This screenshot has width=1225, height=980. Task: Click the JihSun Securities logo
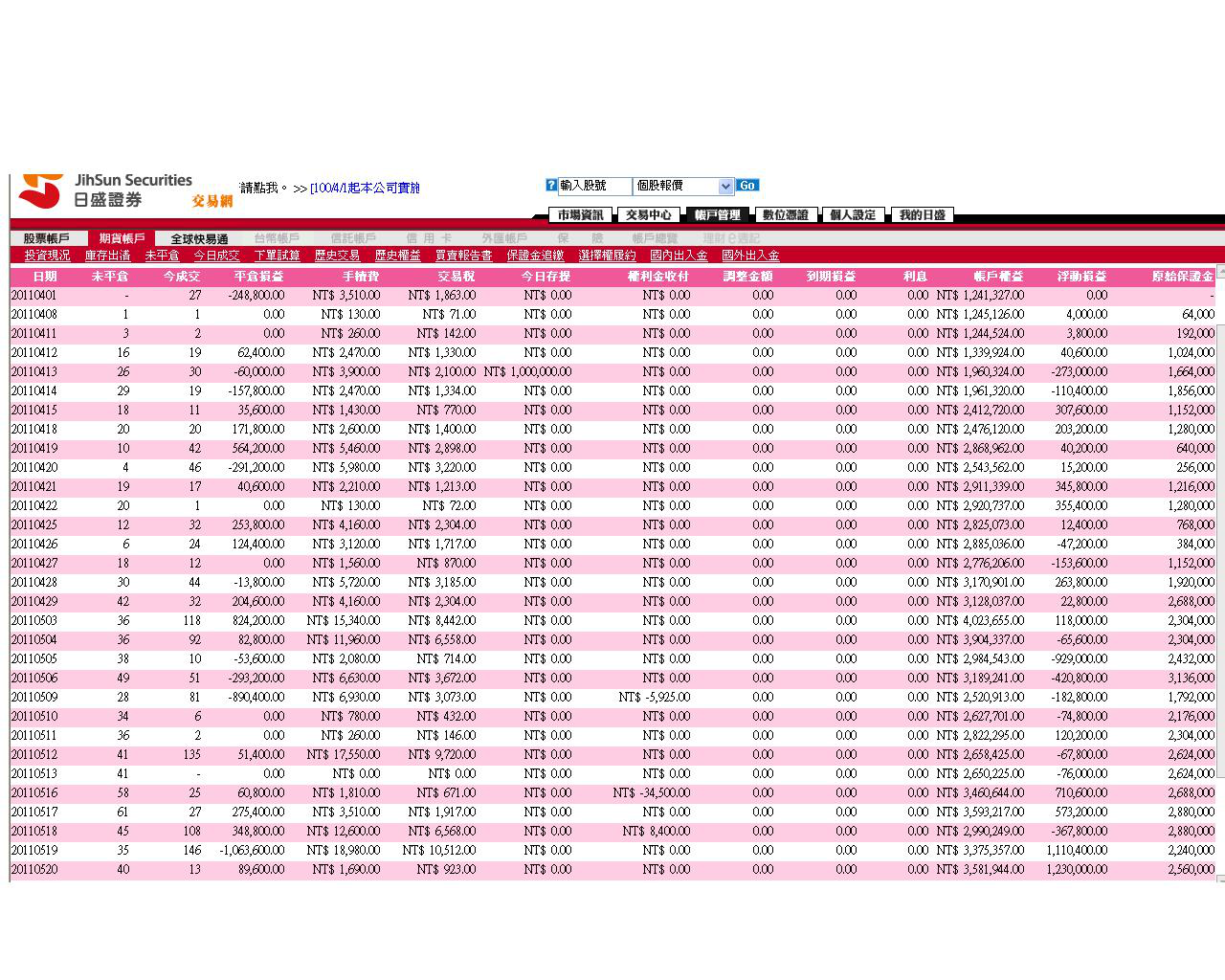(x=105, y=190)
